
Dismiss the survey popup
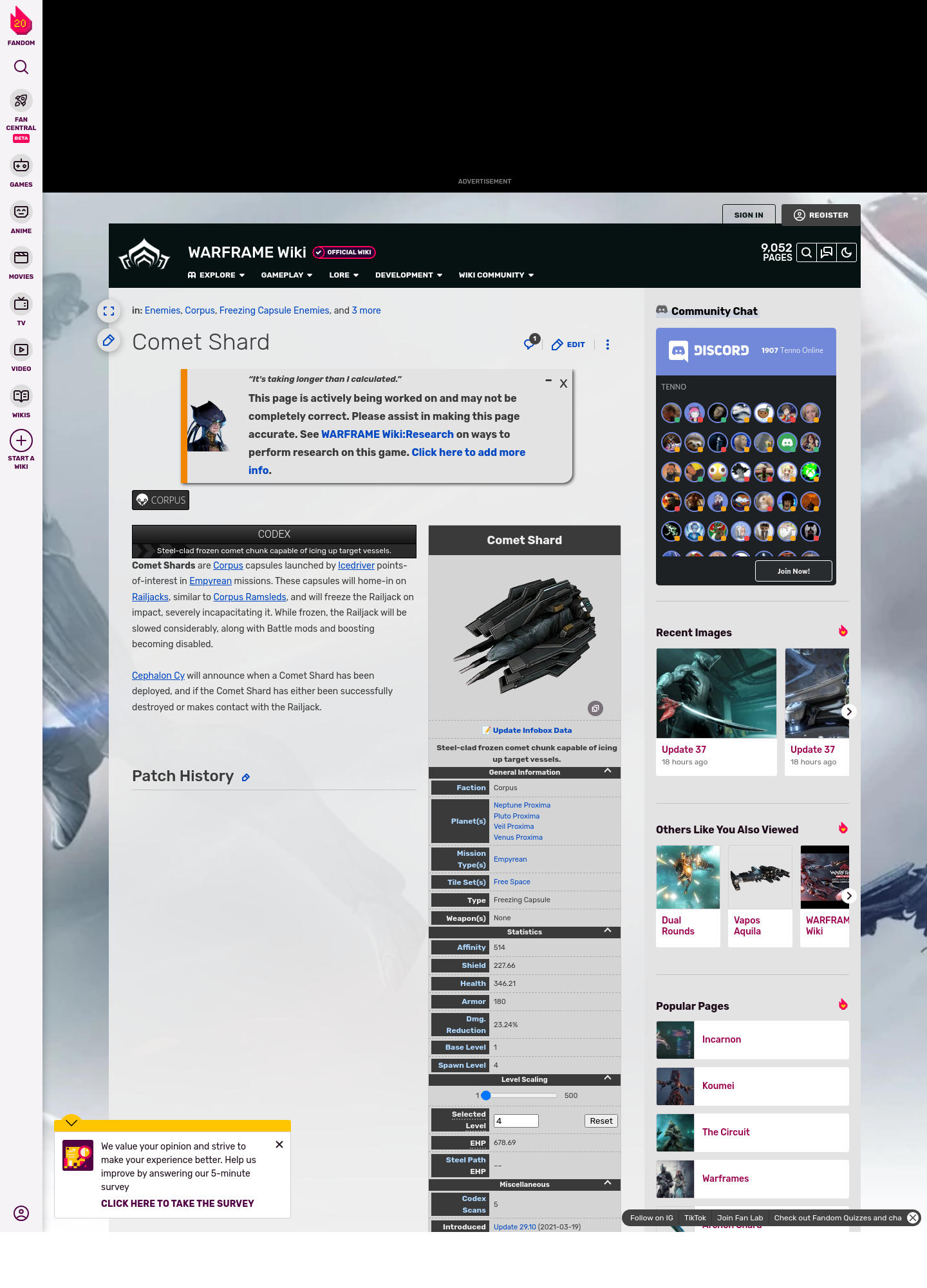point(279,1144)
